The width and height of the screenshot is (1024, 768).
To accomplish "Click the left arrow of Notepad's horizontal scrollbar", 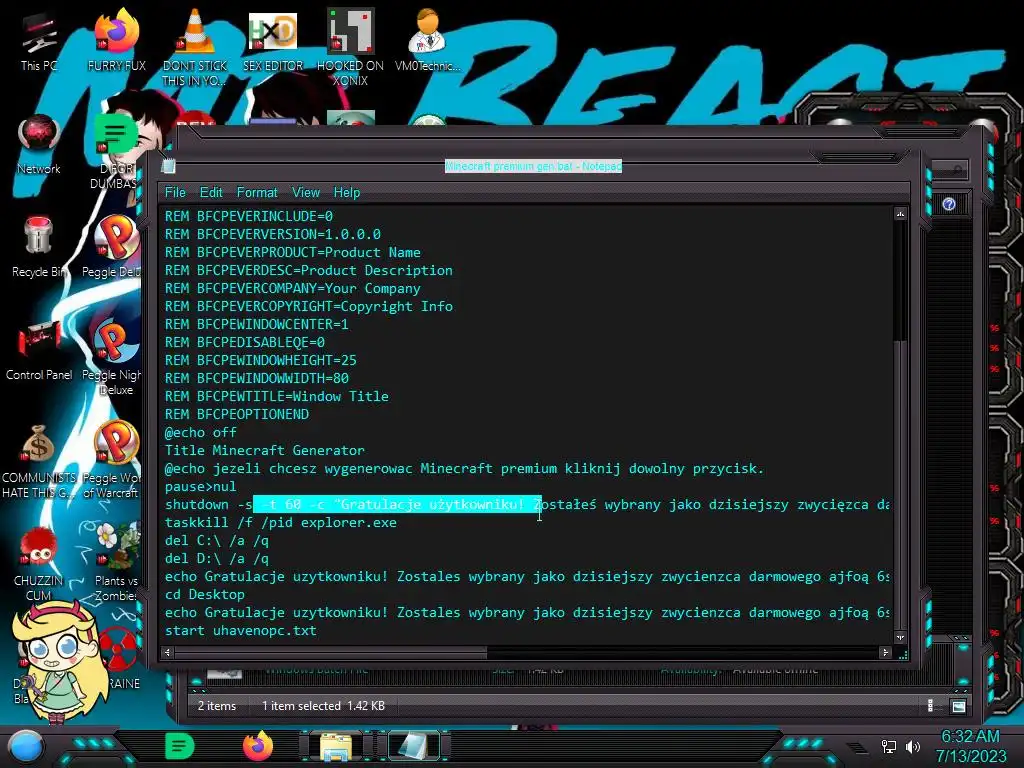I will click(x=167, y=652).
